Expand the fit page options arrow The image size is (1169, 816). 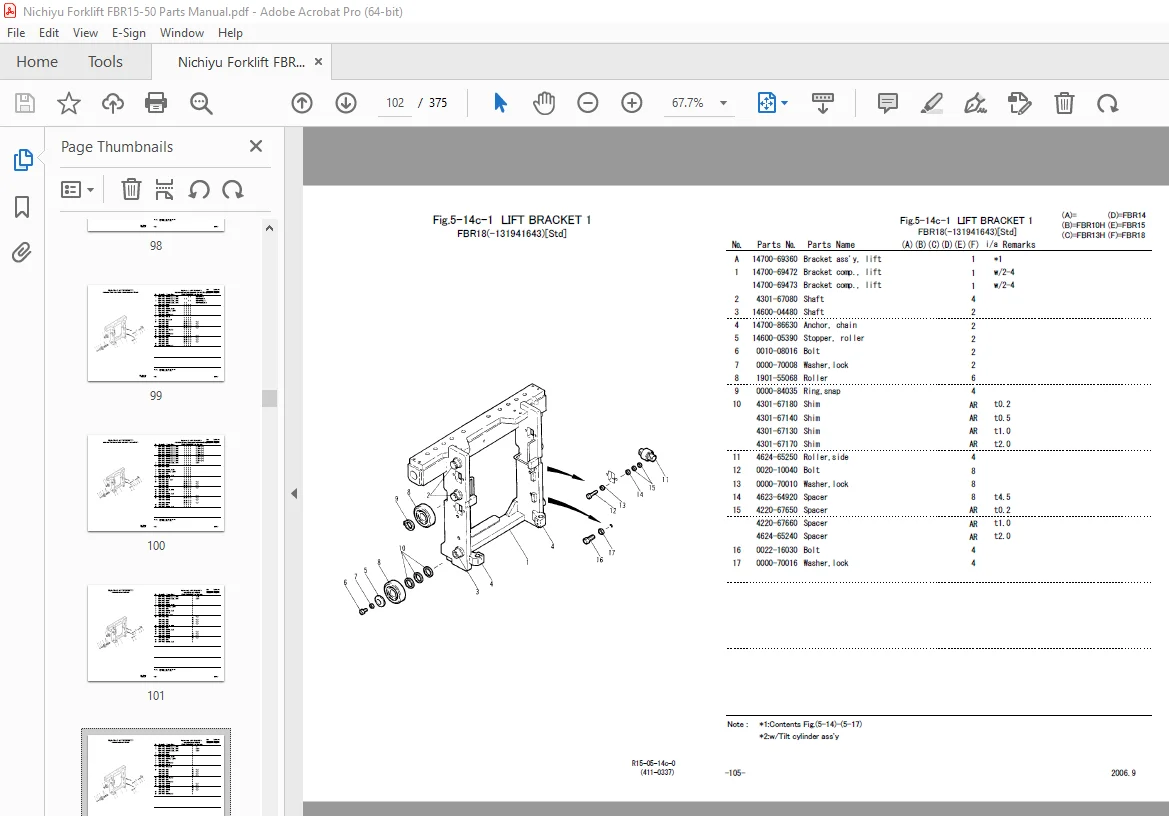click(x=784, y=103)
